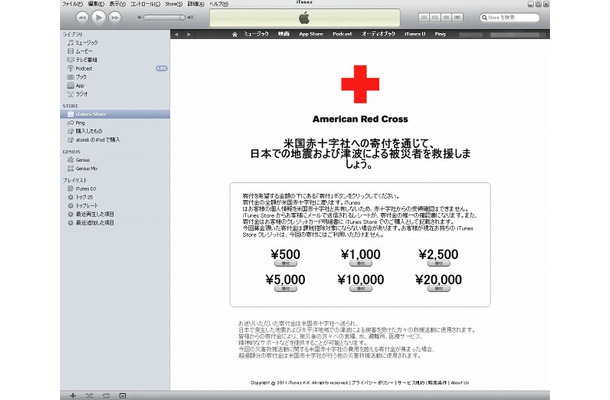The image size is (610, 400).
Task: Open the ファイル menu
Action: tap(72, 4)
